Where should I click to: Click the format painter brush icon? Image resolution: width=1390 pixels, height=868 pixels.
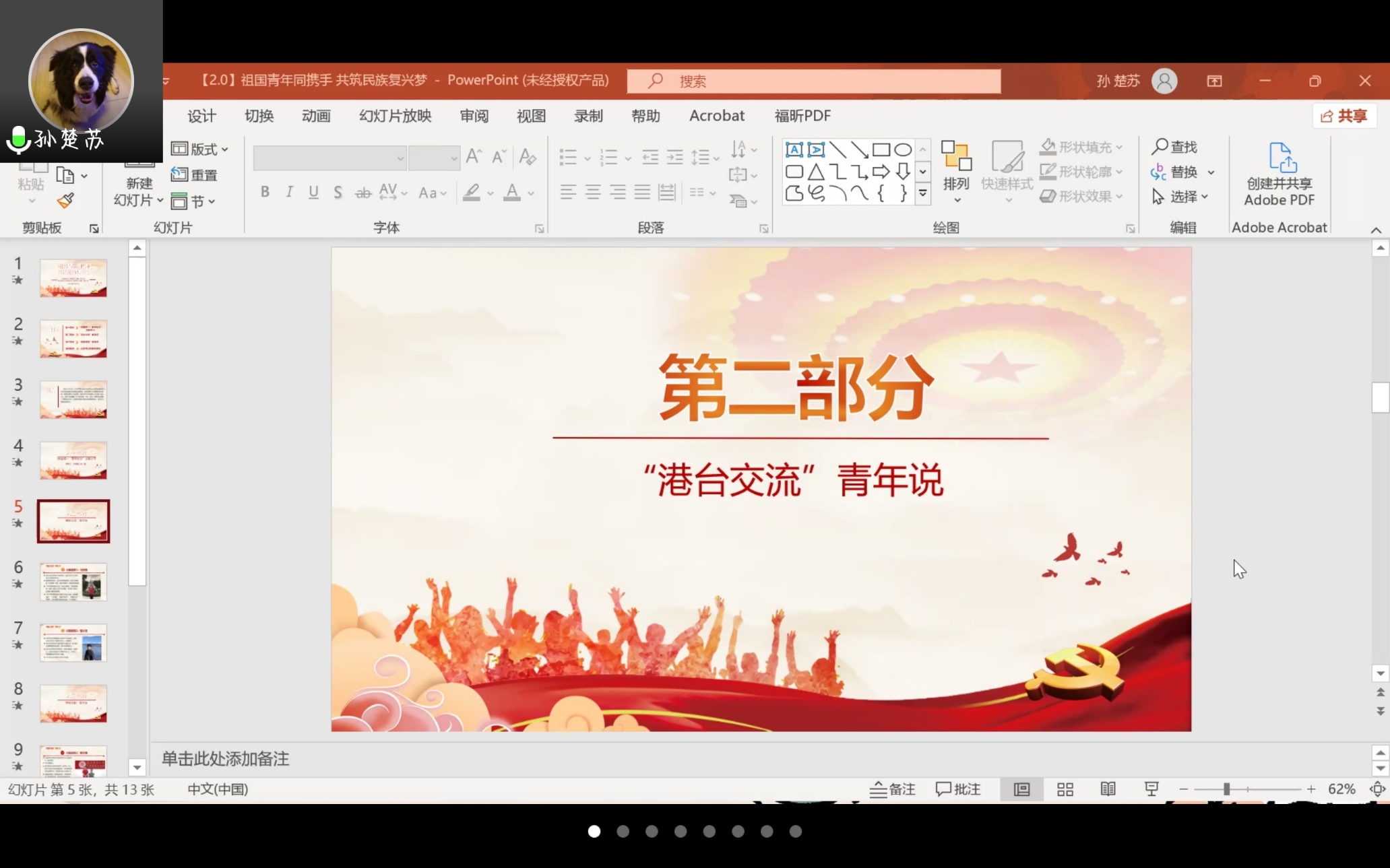point(66,201)
